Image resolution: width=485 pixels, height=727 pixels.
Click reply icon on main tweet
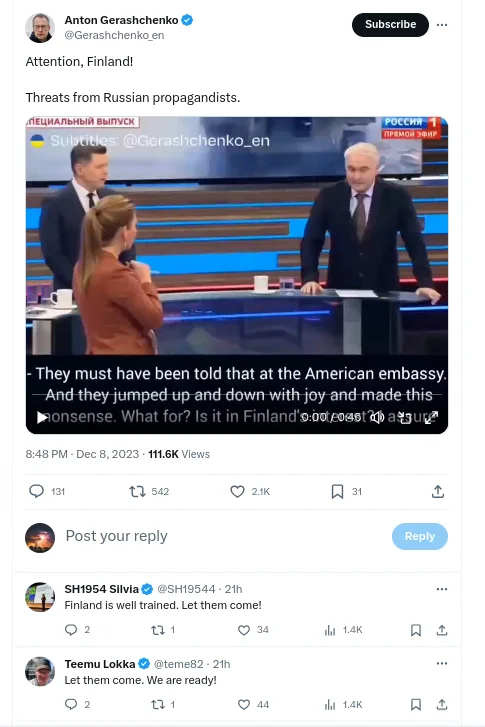[37, 491]
